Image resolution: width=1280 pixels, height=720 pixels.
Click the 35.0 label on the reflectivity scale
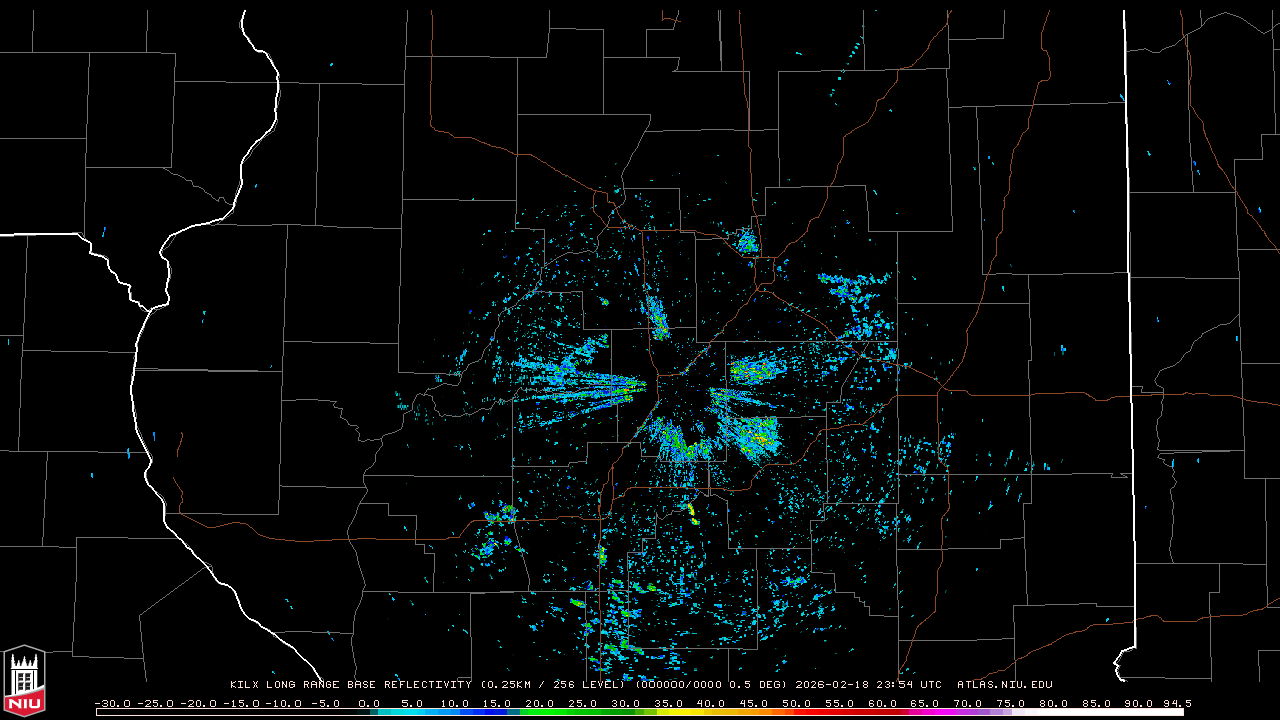click(x=669, y=703)
